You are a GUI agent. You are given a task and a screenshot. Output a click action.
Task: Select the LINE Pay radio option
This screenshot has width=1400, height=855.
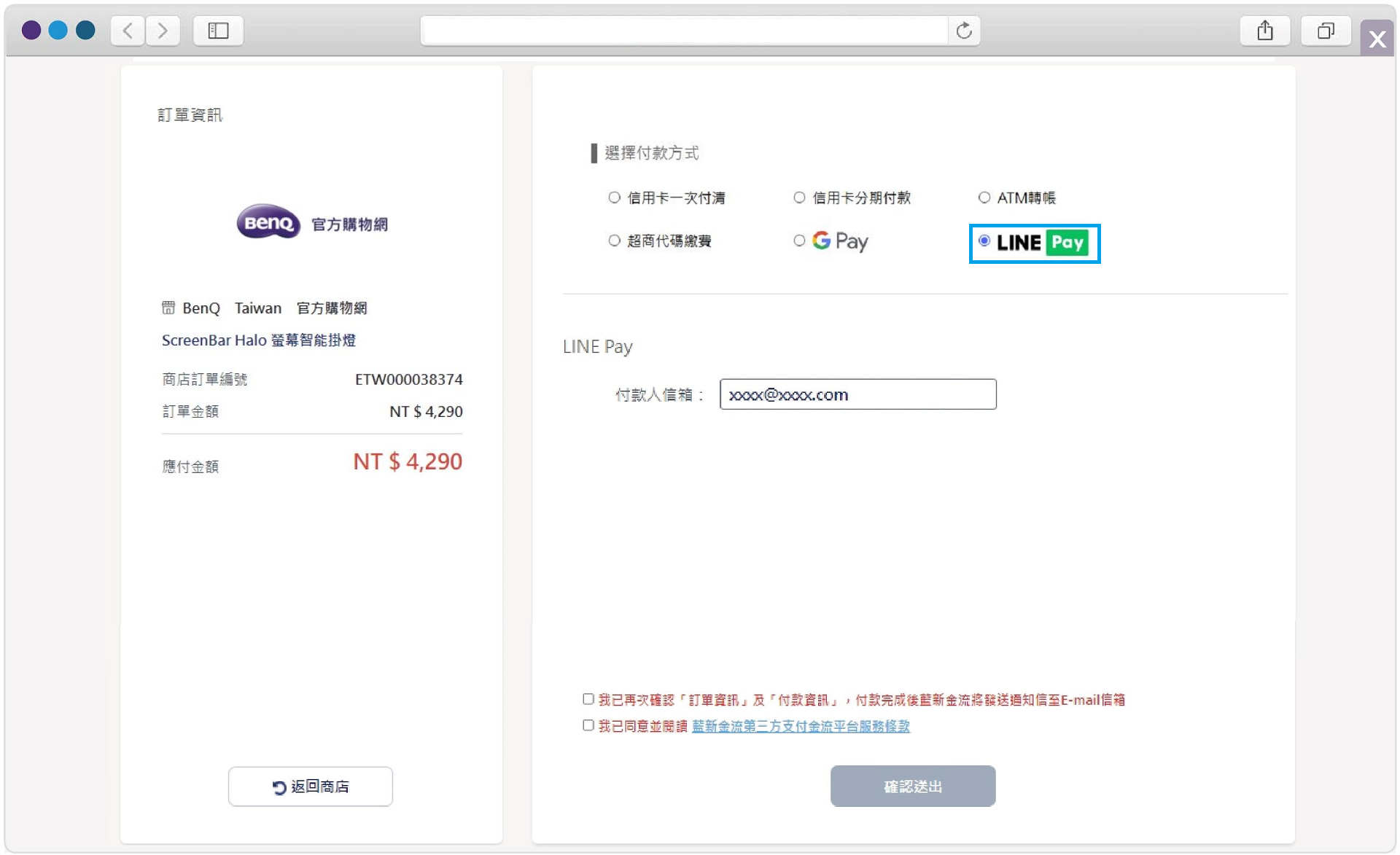[986, 240]
